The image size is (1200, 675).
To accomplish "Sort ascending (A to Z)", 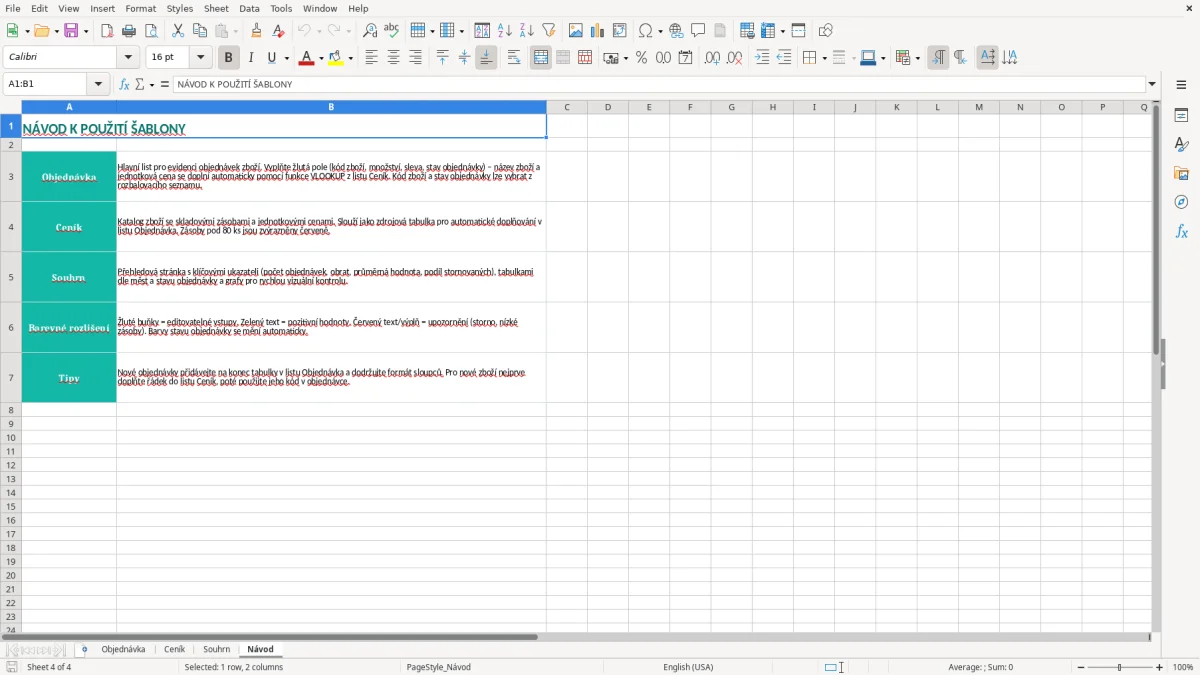I will [x=505, y=31].
